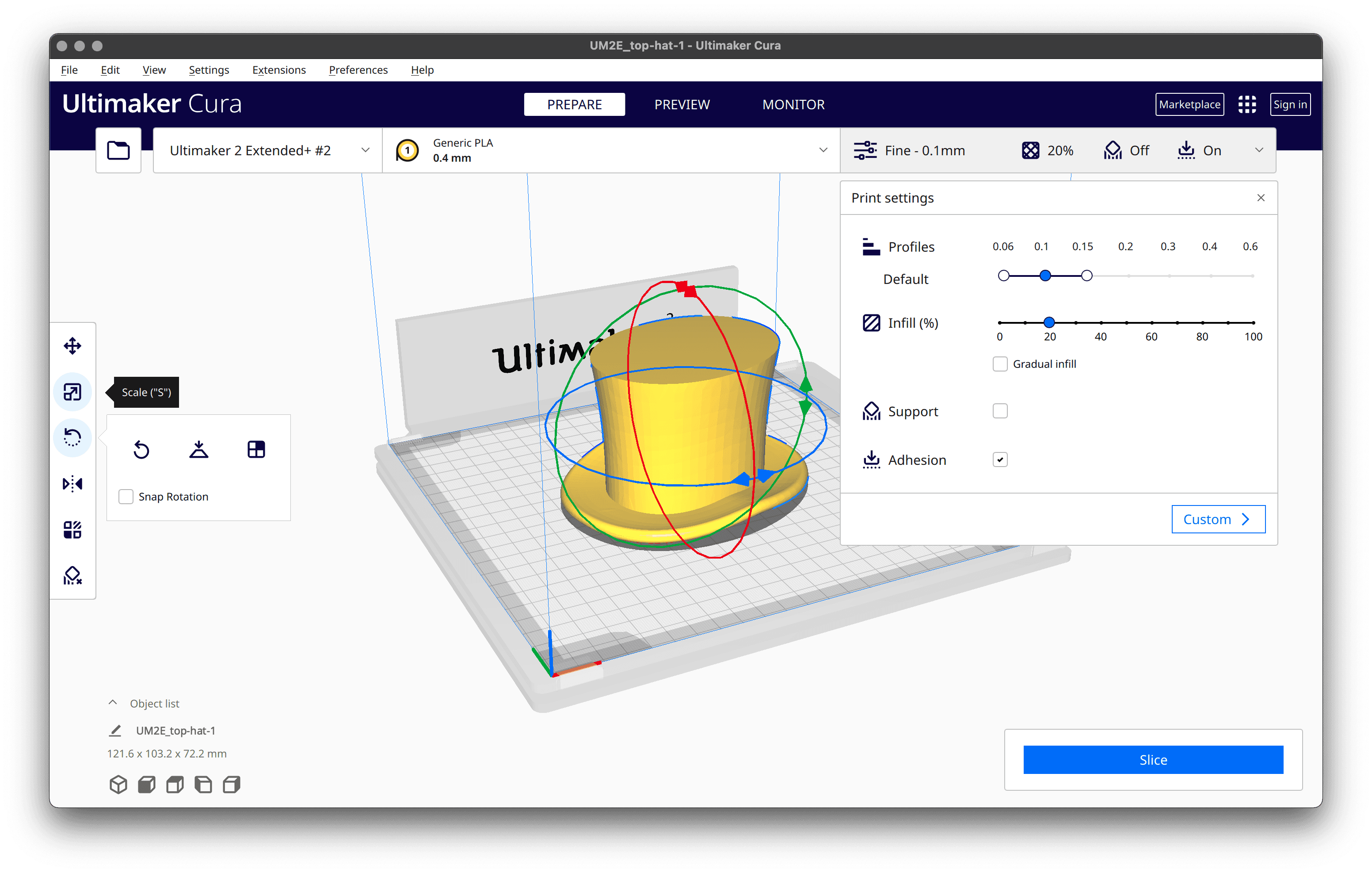Click Profiles icon in Print settings

871,247
